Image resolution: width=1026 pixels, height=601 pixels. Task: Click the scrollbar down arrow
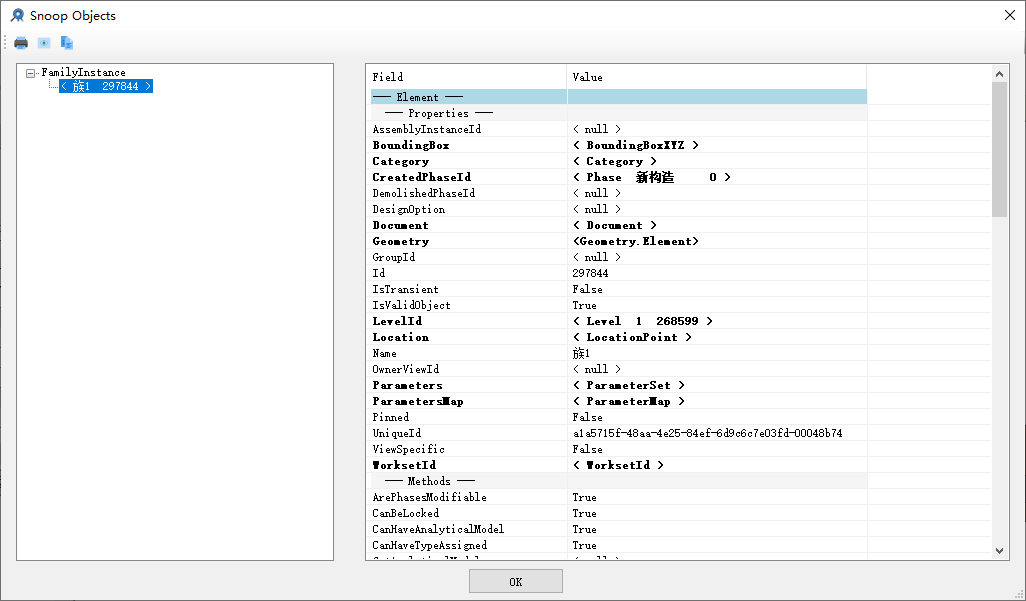coord(999,549)
